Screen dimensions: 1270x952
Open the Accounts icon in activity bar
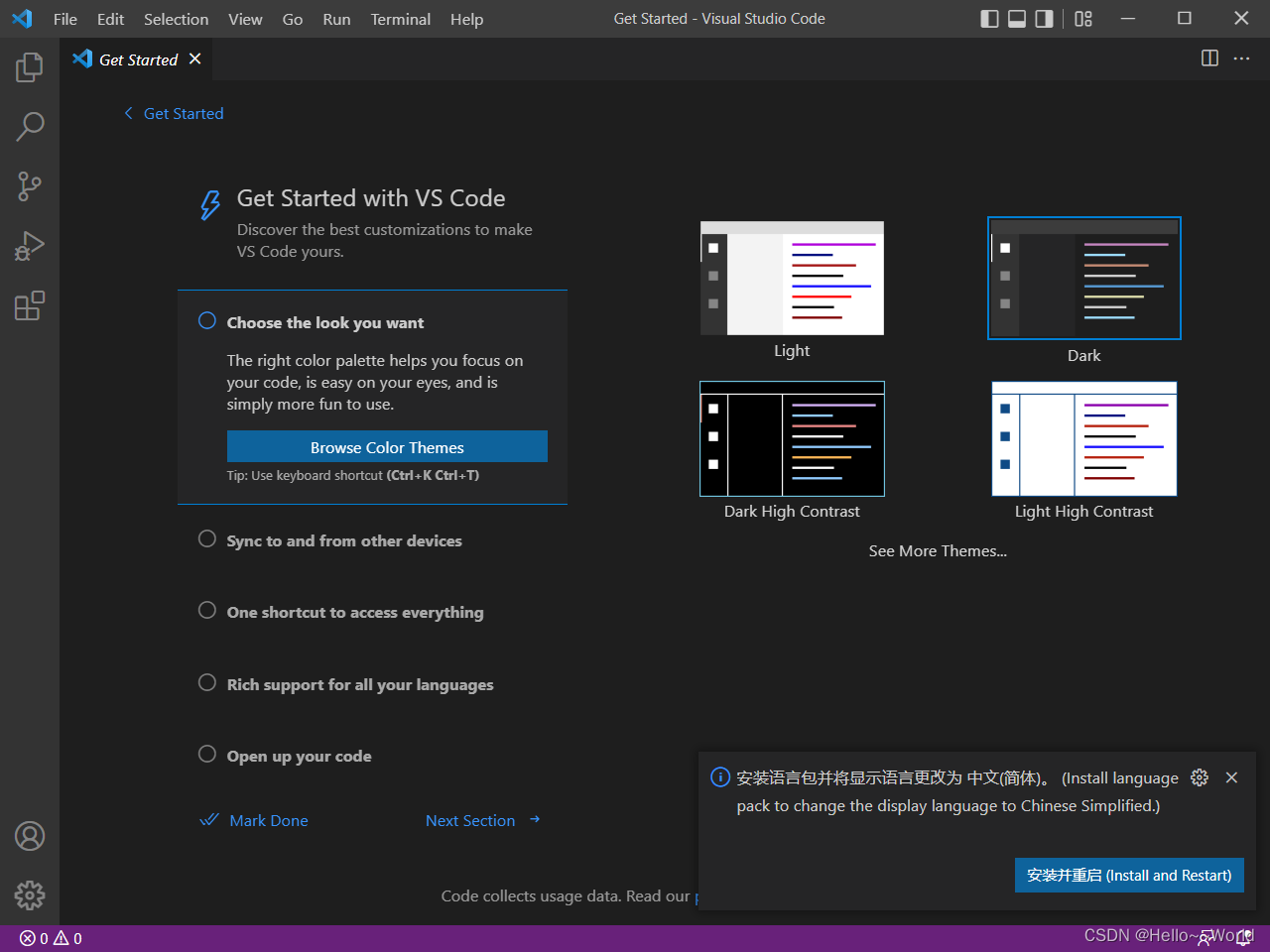click(29, 836)
